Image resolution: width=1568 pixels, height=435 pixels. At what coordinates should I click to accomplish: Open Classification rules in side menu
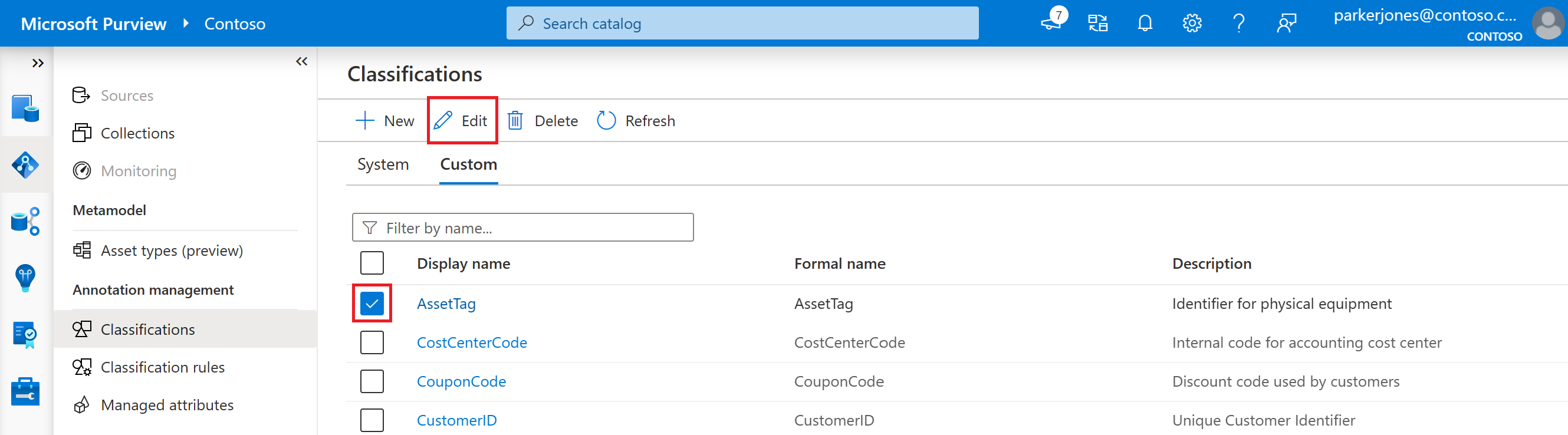point(163,367)
